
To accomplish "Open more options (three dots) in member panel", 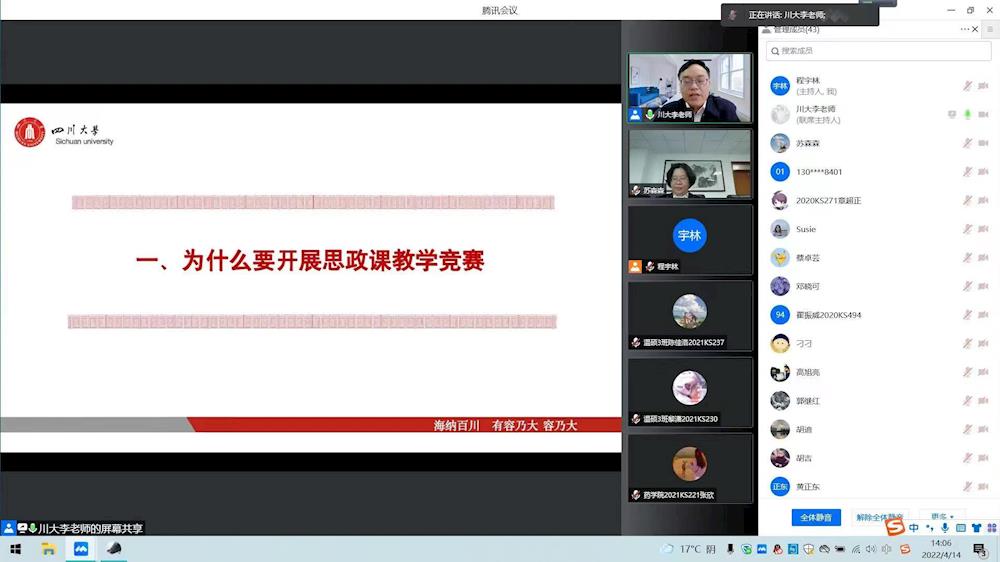I will click(x=964, y=29).
